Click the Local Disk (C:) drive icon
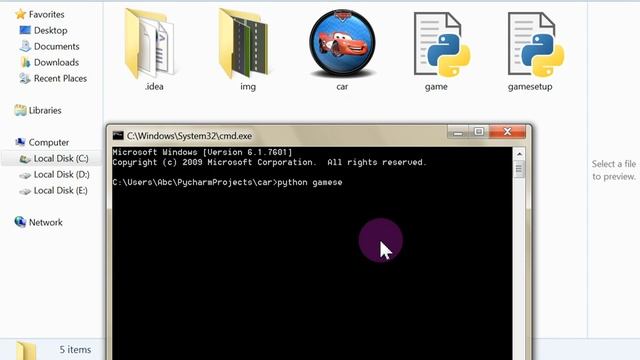Image resolution: width=640 pixels, height=360 pixels. click(25, 159)
